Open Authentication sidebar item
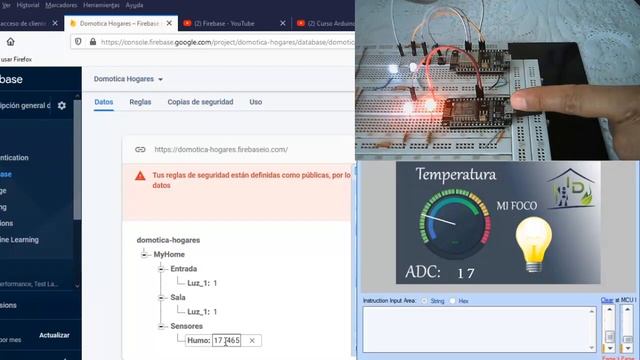 (14, 158)
